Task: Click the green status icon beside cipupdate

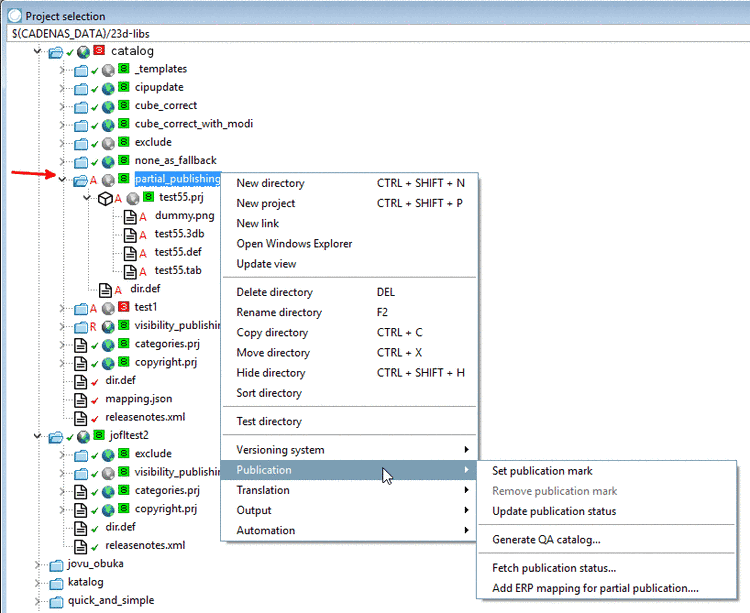Action: click(124, 87)
